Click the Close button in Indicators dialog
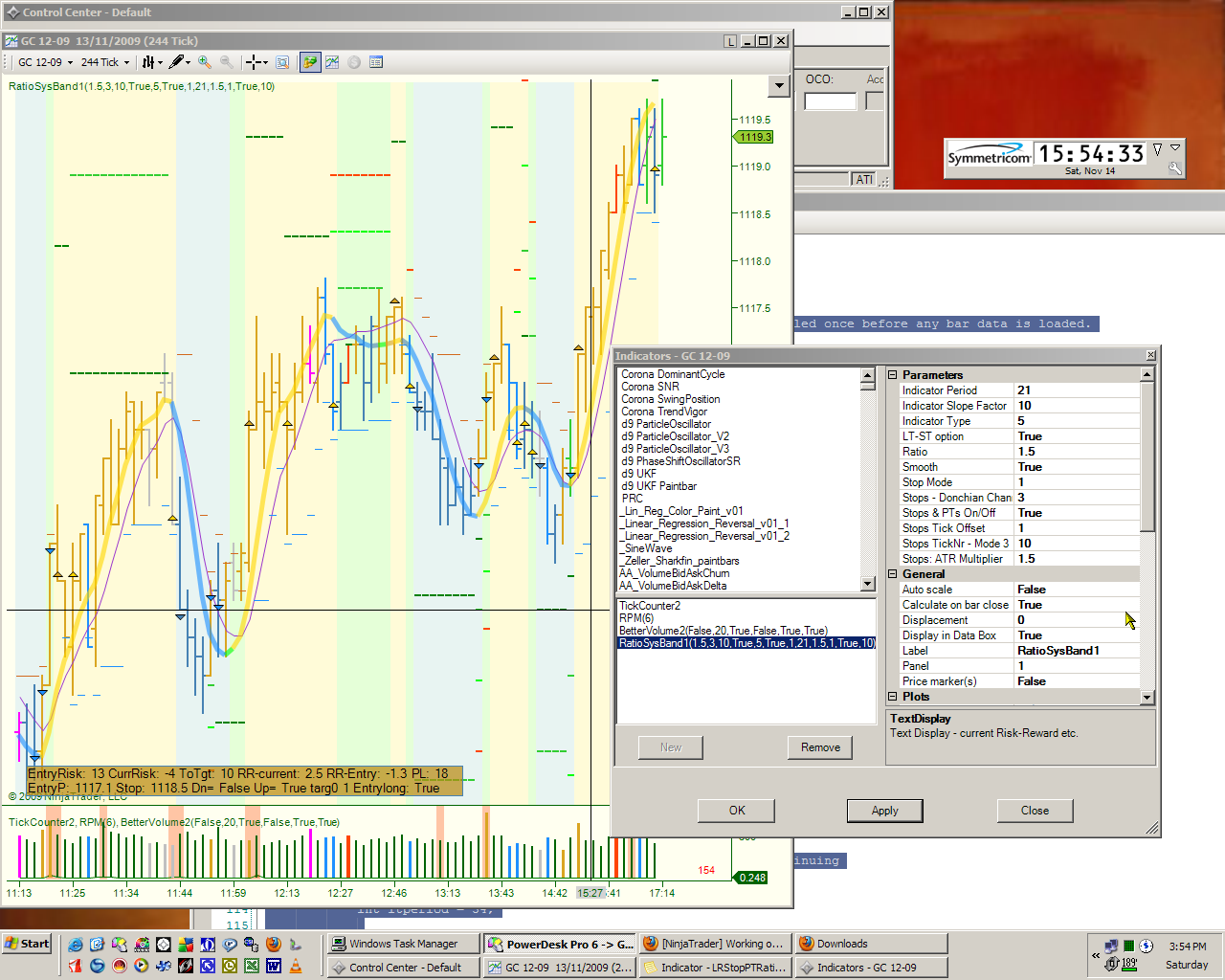The width and height of the screenshot is (1225, 980). 1035,811
